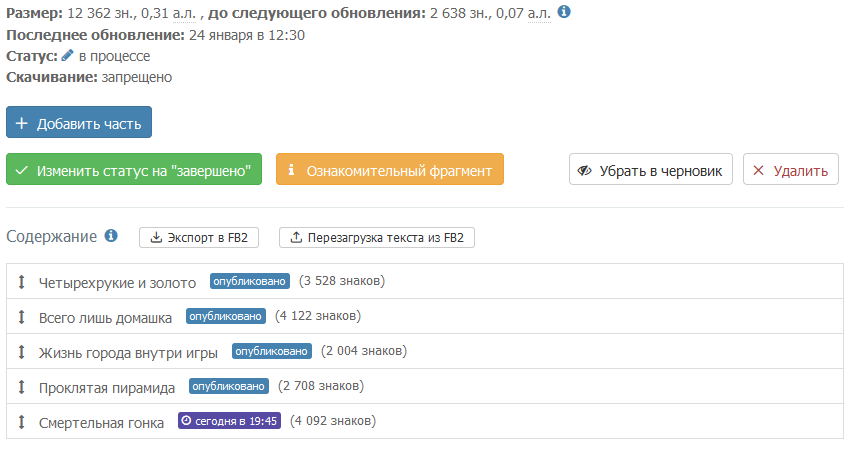Screen dimensions: 850x454
Task: Click опубликовано badge of Проклятая пирамида
Action: [x=229, y=386]
